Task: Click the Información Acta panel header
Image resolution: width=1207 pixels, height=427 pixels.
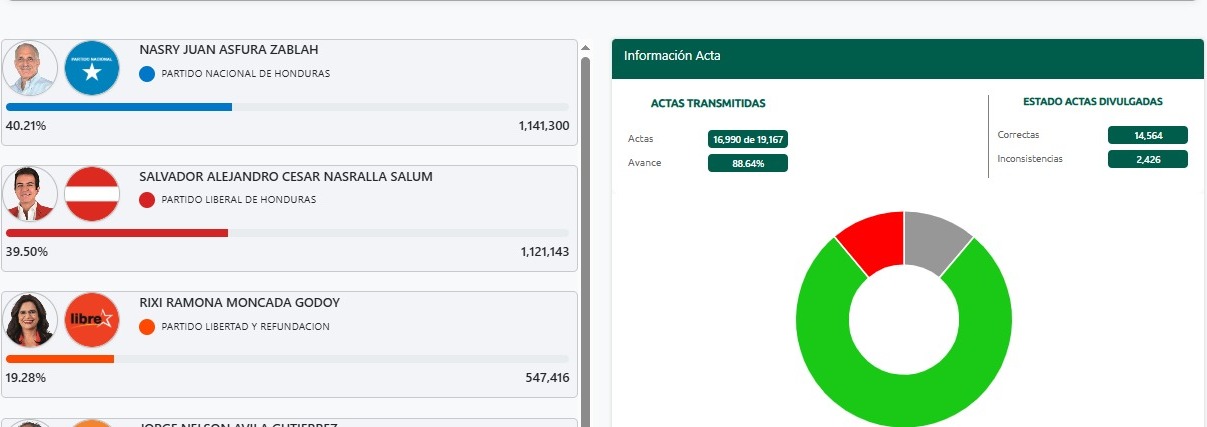Action: [907, 57]
